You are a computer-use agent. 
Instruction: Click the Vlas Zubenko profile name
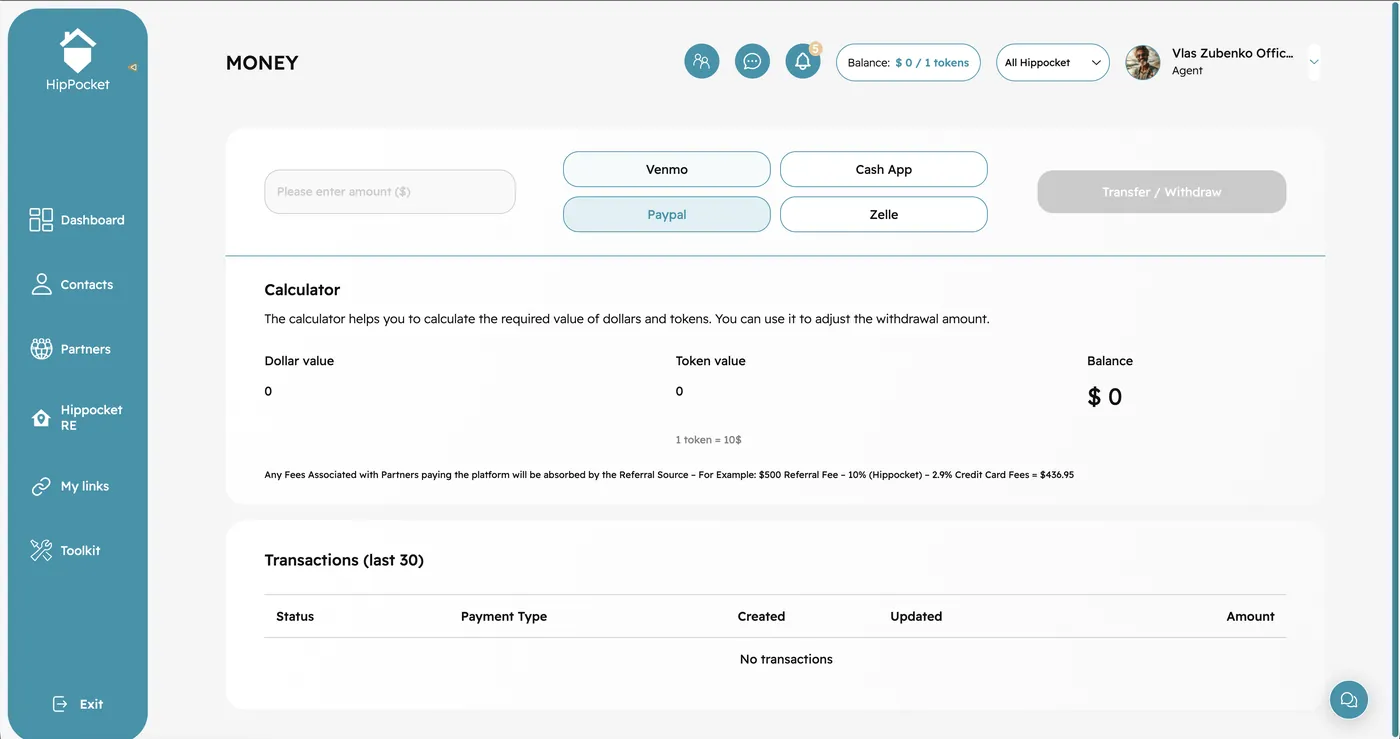click(1233, 54)
